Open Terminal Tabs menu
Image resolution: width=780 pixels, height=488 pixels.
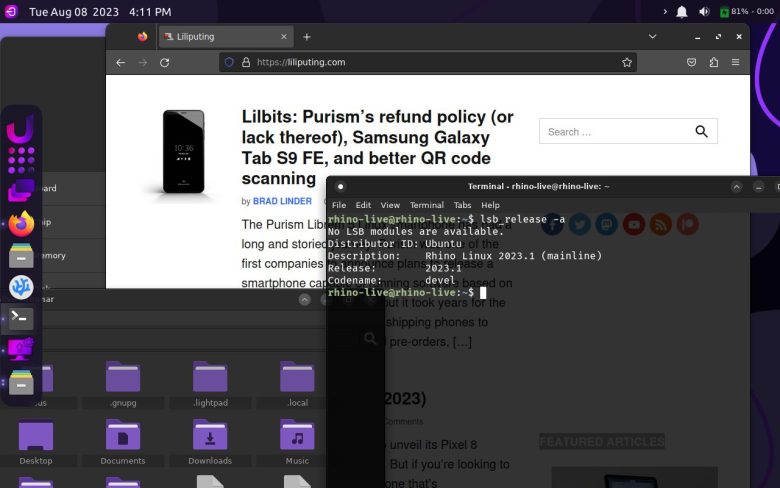462,205
